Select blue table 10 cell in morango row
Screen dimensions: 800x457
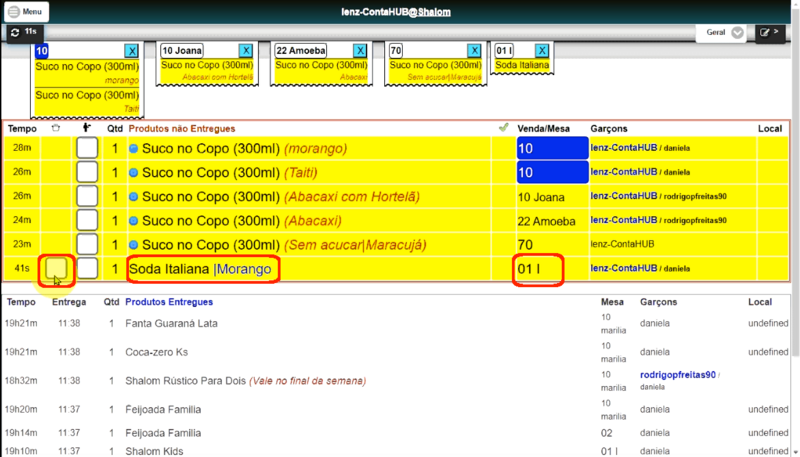pyautogui.click(x=553, y=148)
